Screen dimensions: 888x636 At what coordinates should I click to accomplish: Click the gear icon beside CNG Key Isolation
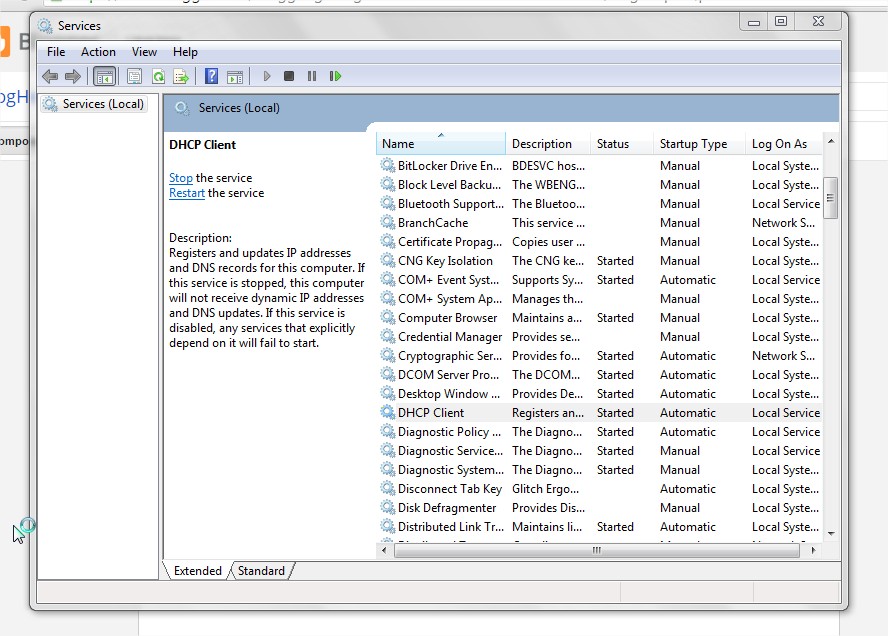pos(387,261)
